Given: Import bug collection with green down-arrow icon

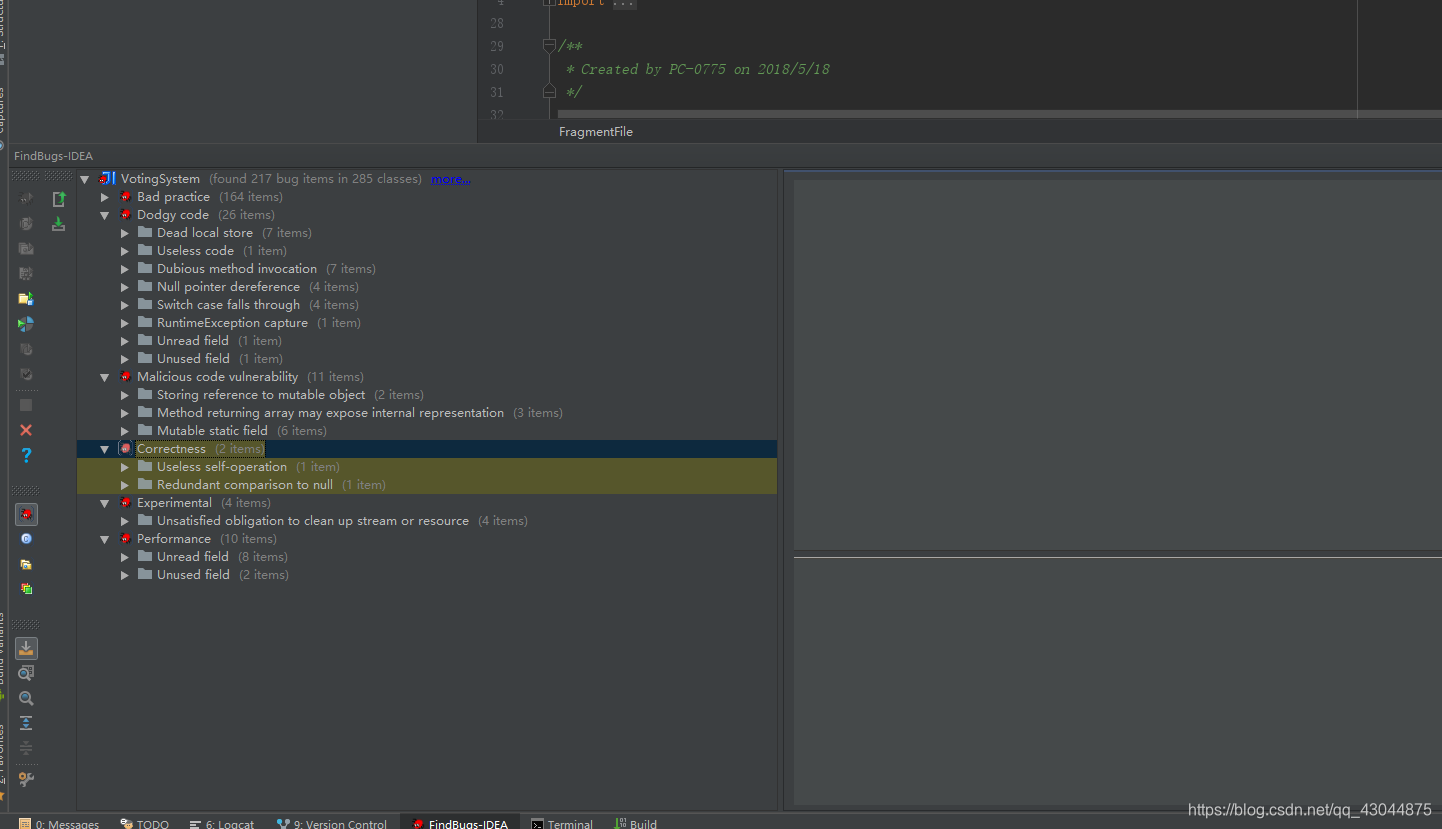Looking at the screenshot, I should (59, 224).
